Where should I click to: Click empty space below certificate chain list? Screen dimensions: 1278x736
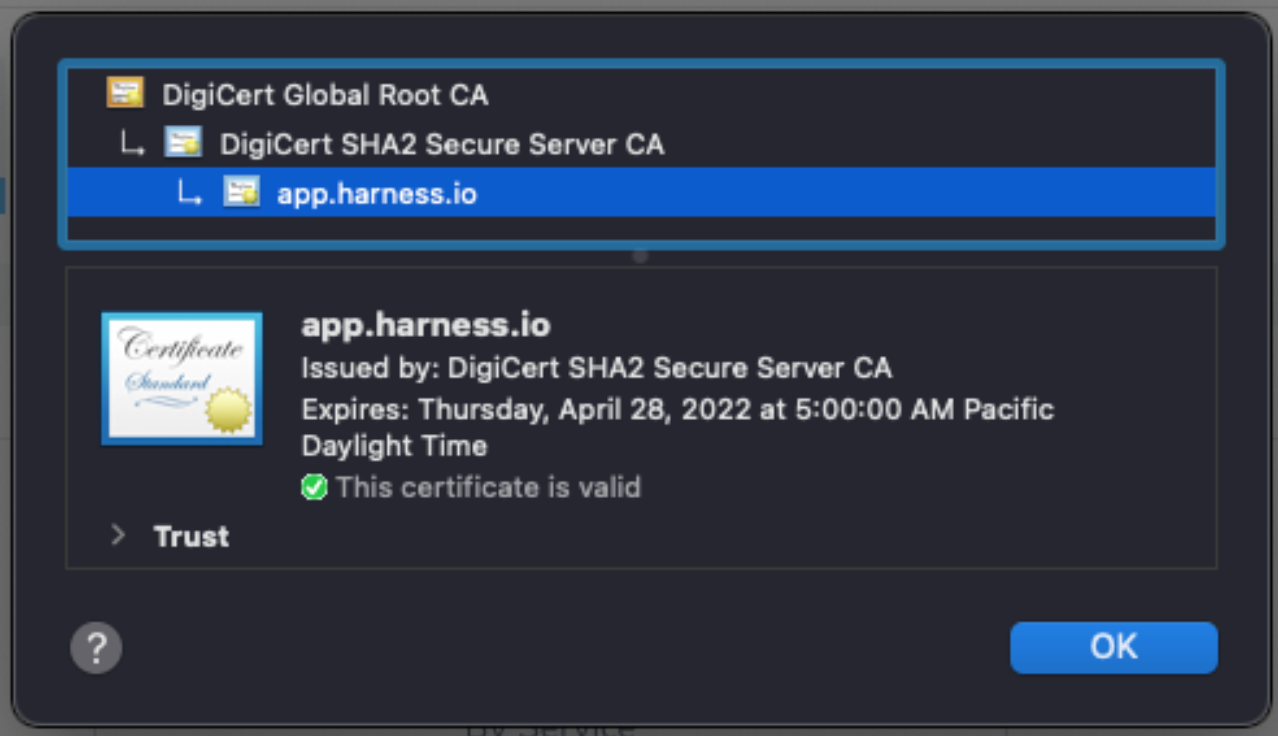click(x=640, y=230)
